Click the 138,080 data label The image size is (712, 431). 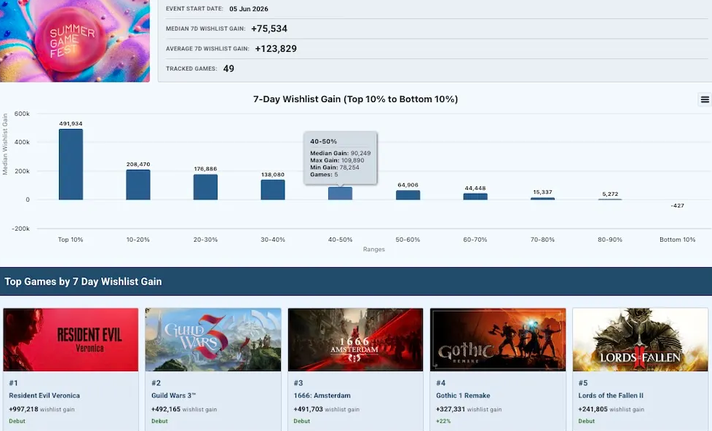273,174
